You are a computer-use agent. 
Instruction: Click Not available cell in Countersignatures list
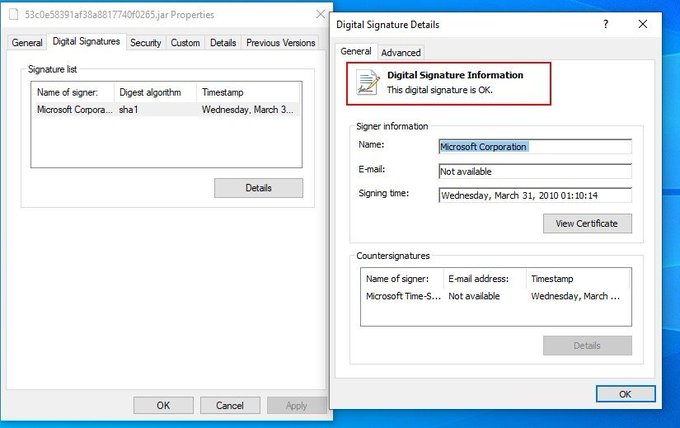coord(474,296)
